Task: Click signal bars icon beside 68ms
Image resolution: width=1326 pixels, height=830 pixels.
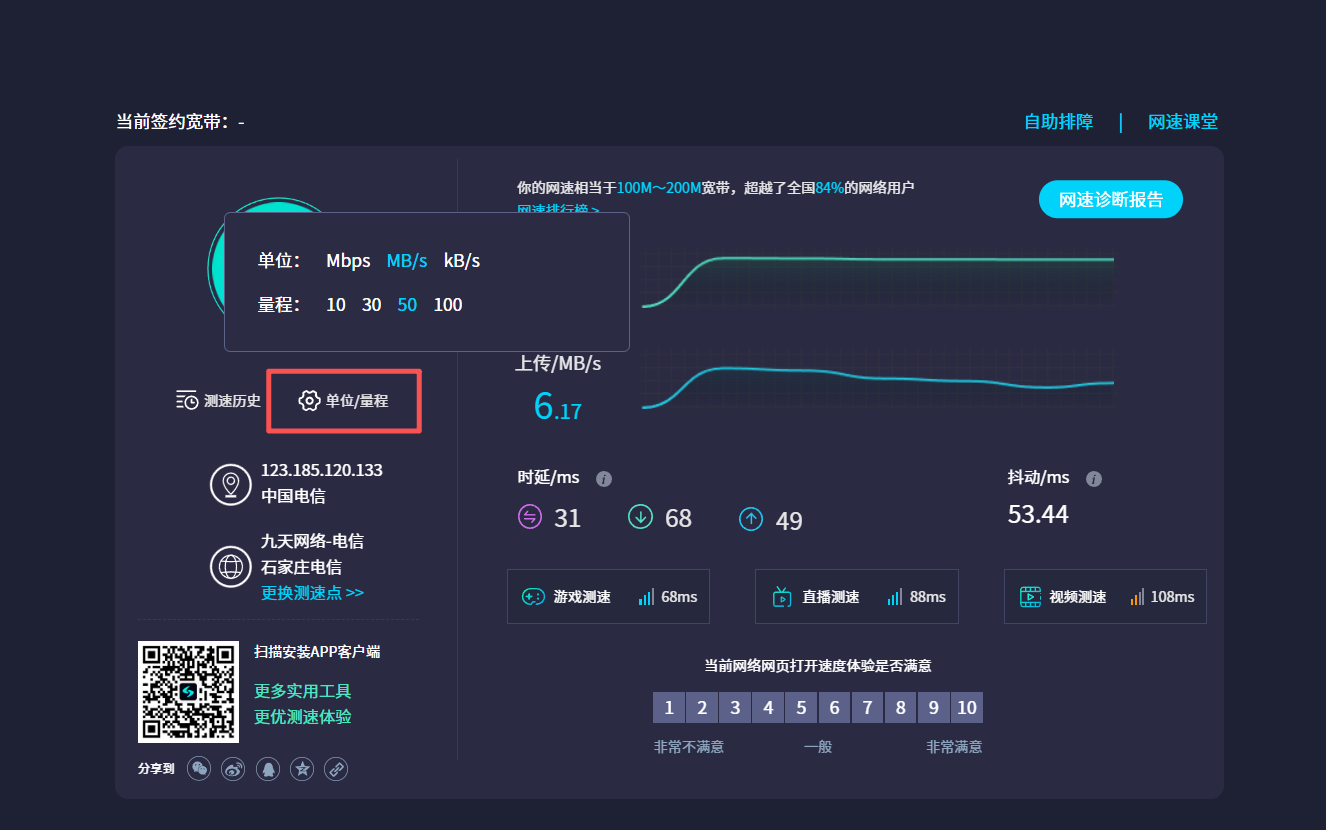Action: click(646, 597)
